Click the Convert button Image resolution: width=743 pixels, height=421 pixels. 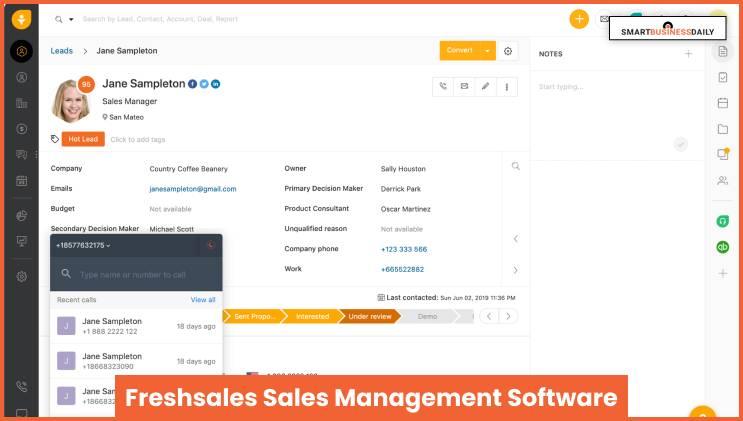coord(459,51)
